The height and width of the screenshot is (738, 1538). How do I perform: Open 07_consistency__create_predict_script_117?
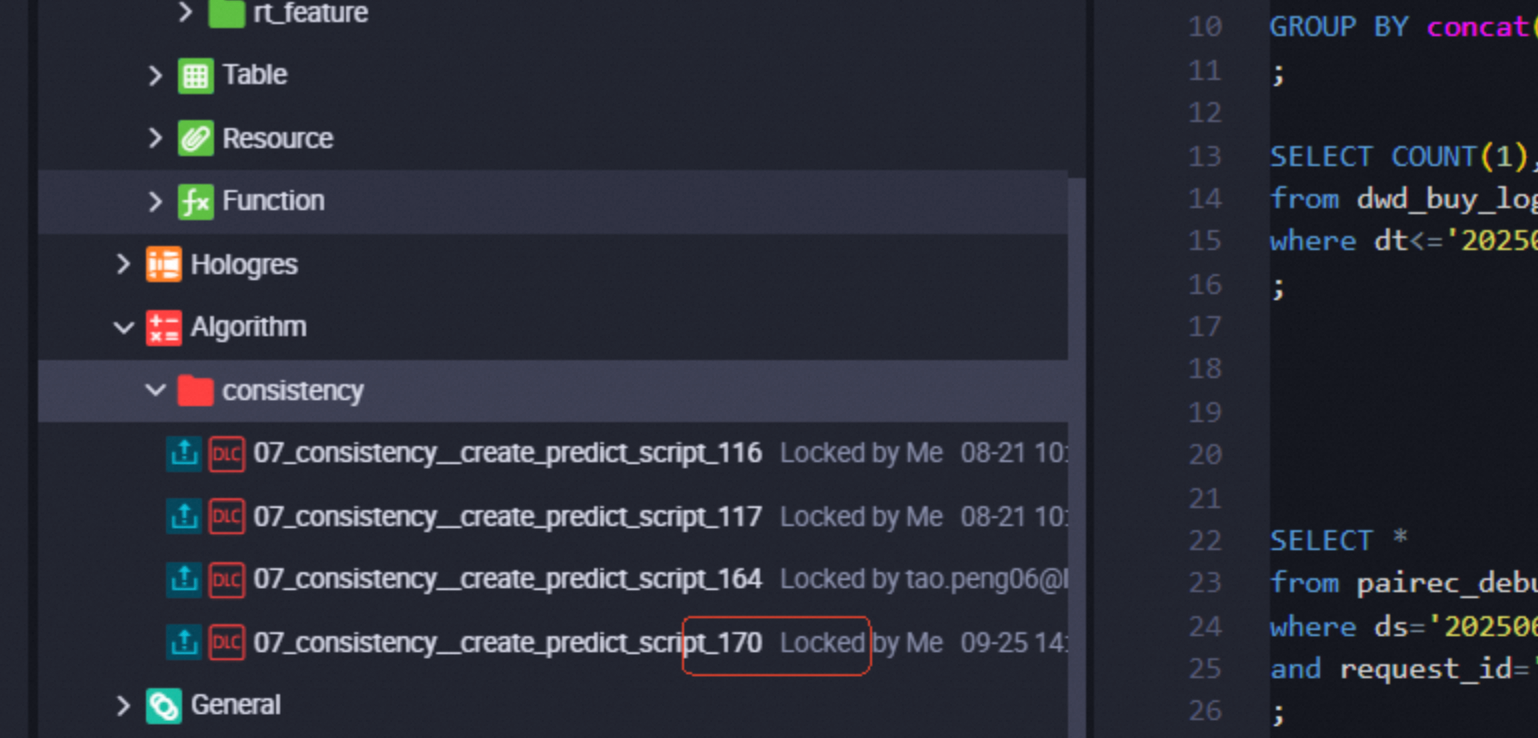pyautogui.click(x=508, y=516)
